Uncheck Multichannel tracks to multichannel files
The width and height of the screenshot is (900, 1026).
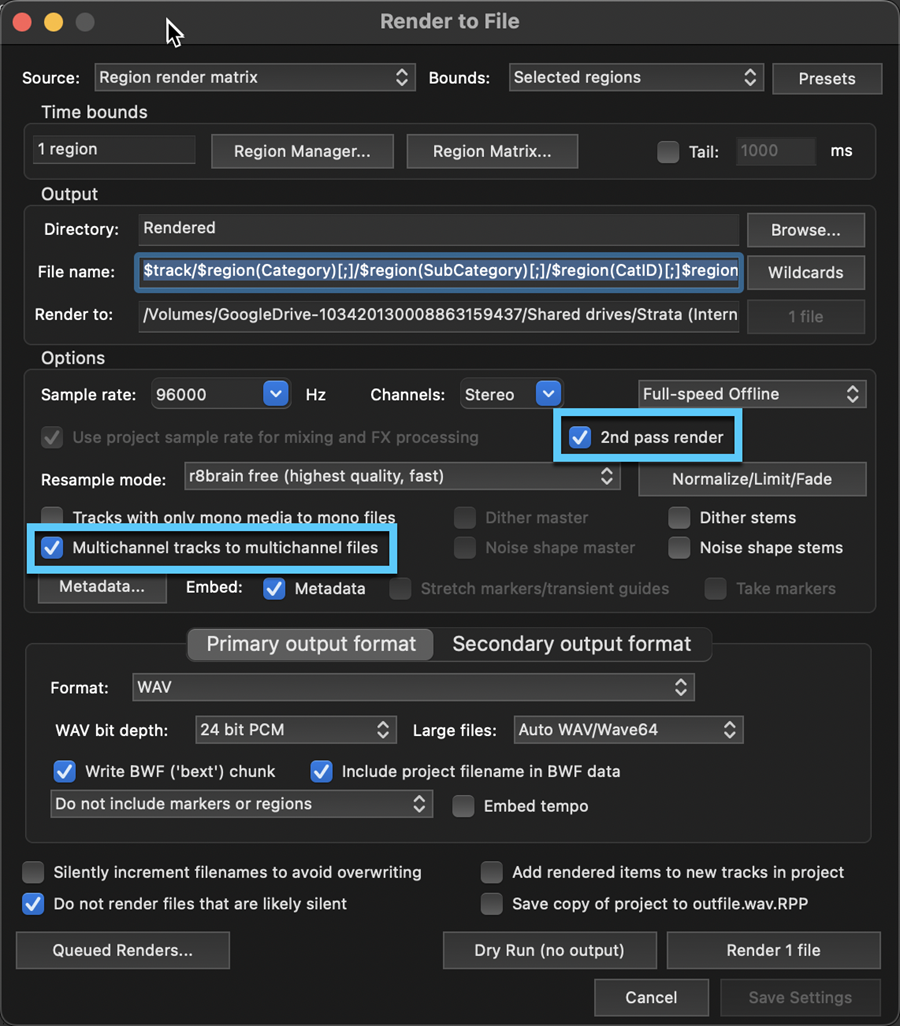coord(52,548)
